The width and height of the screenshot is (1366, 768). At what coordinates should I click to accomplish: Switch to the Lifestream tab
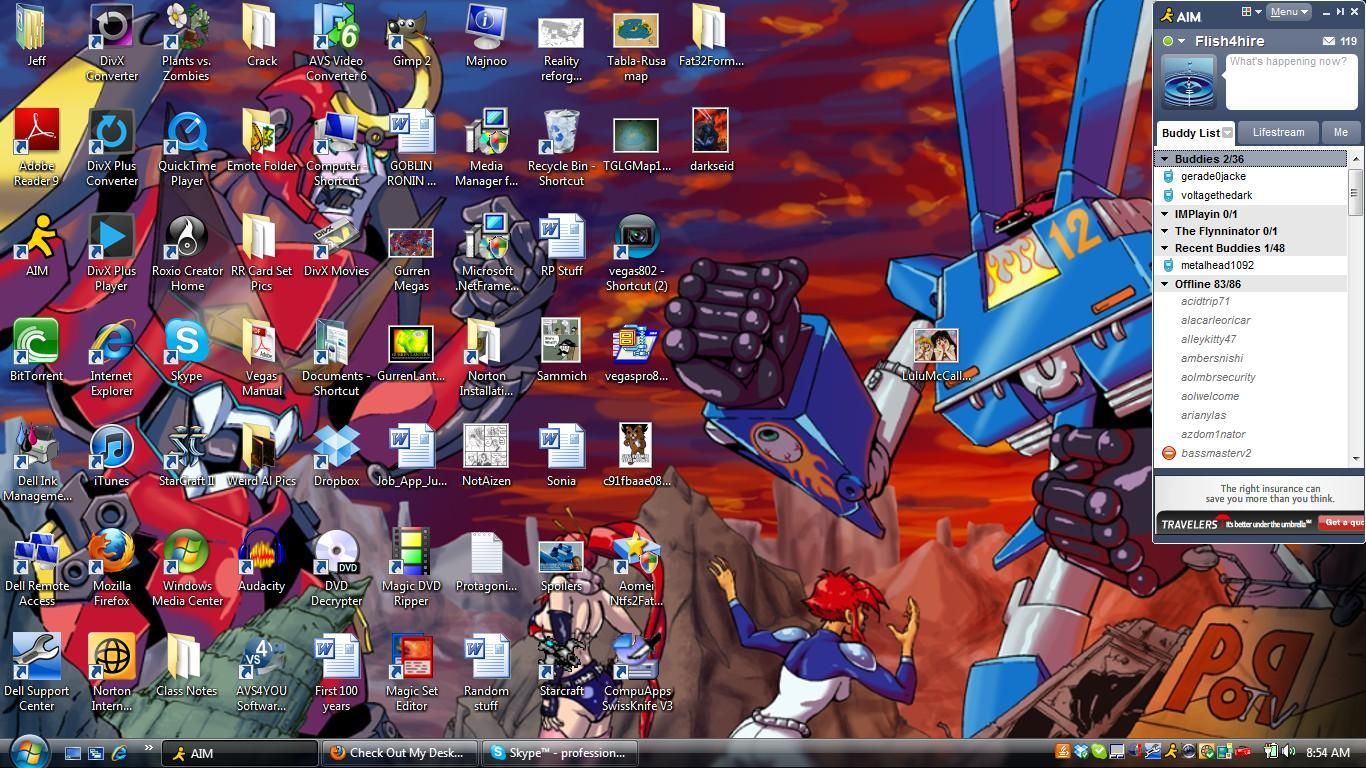pos(1278,132)
